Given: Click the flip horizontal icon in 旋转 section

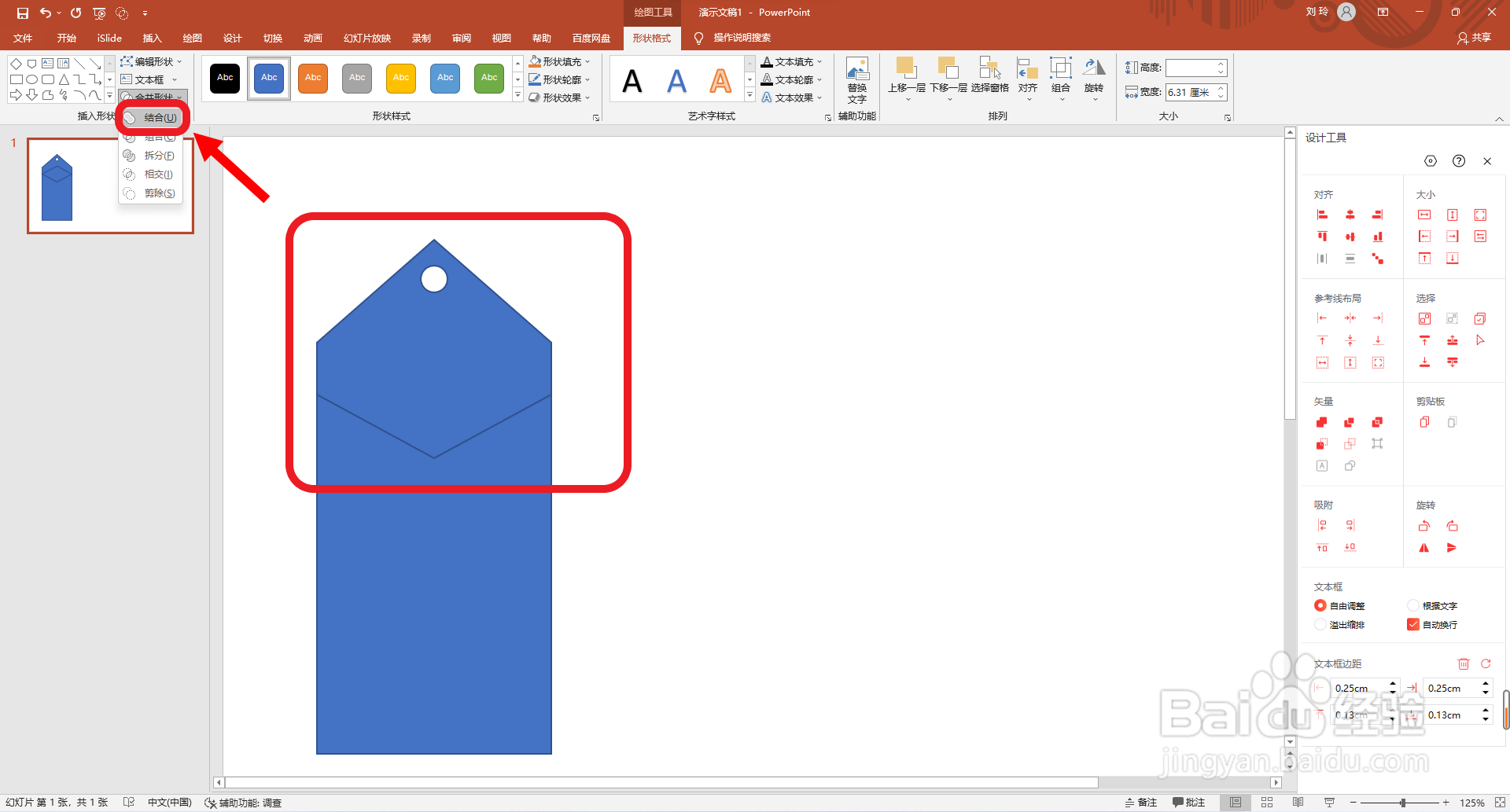Looking at the screenshot, I should tap(1424, 548).
